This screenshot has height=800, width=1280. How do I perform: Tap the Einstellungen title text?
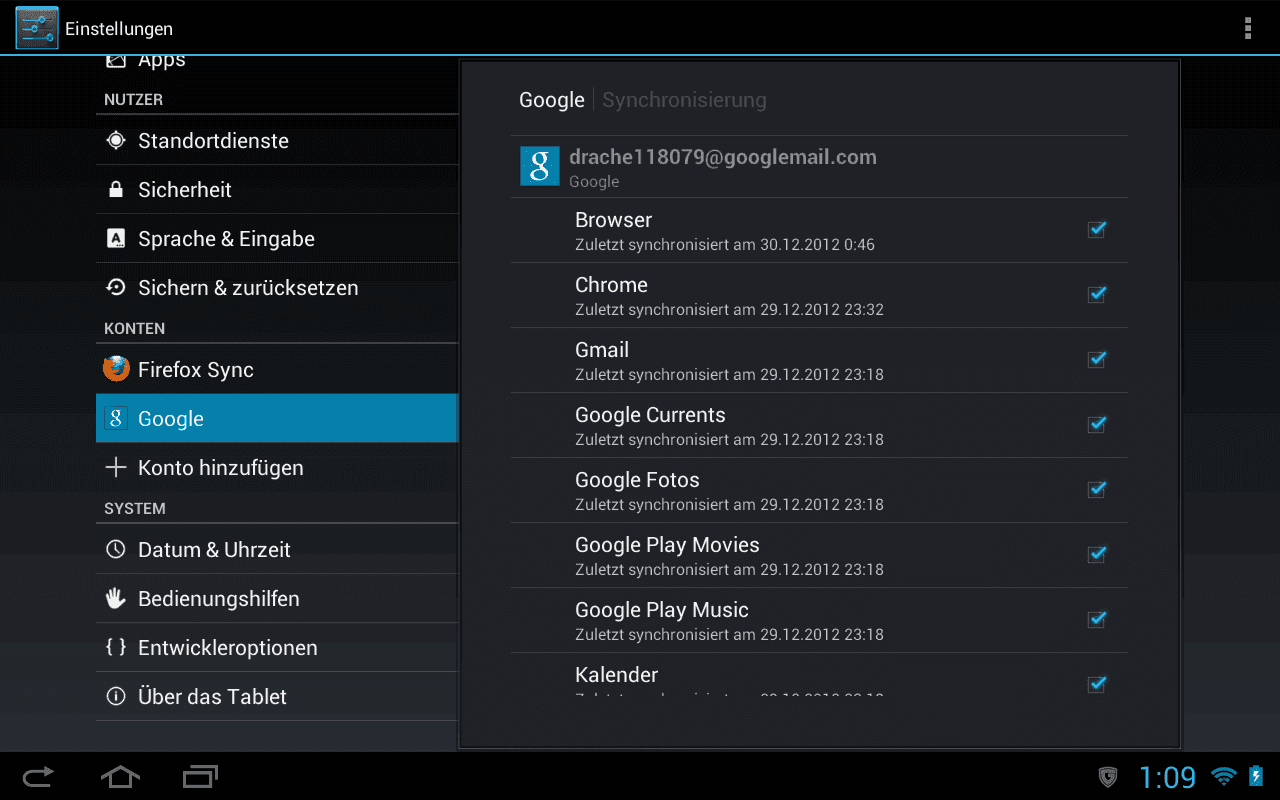[119, 29]
